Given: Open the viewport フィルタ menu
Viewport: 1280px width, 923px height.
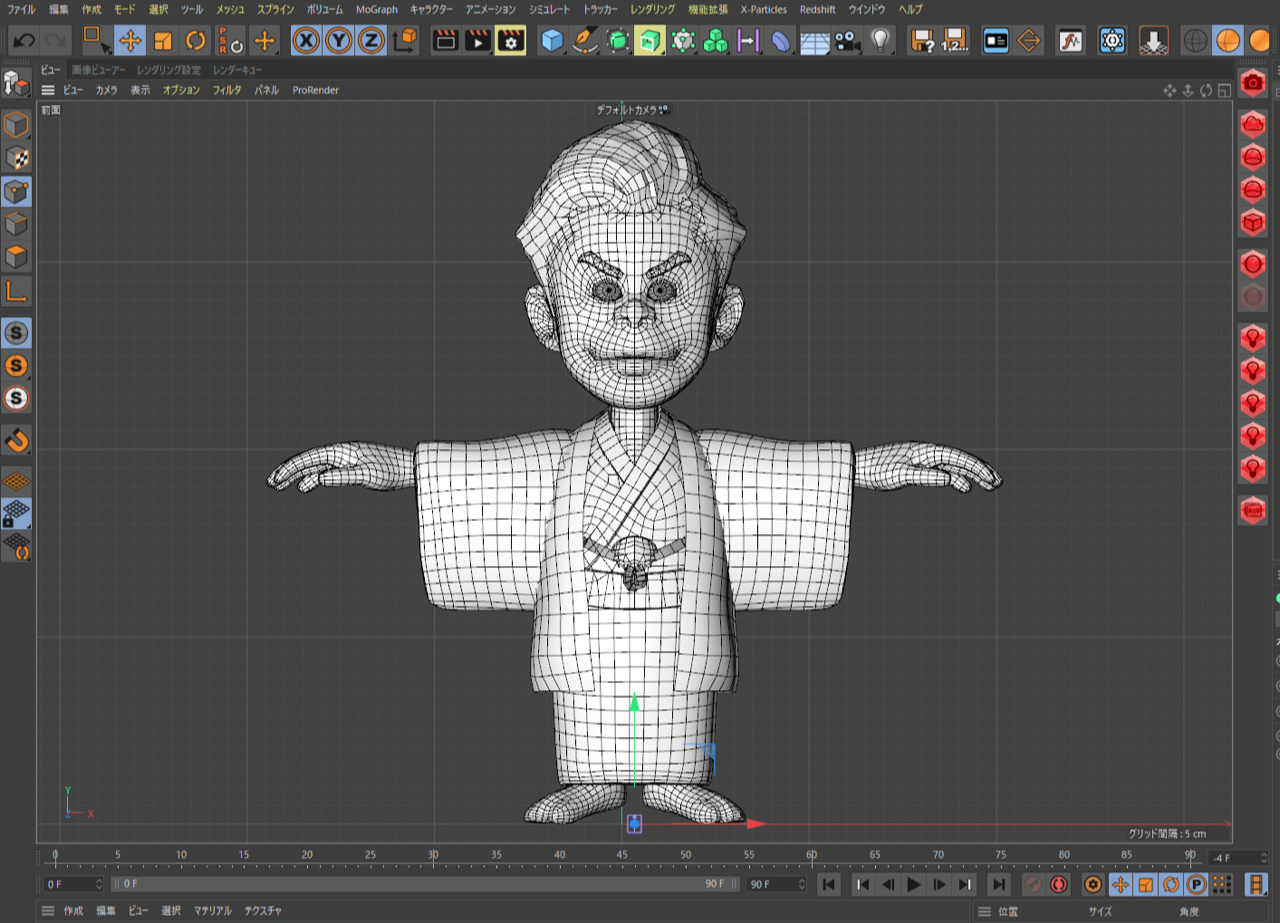Looking at the screenshot, I should click(x=226, y=90).
